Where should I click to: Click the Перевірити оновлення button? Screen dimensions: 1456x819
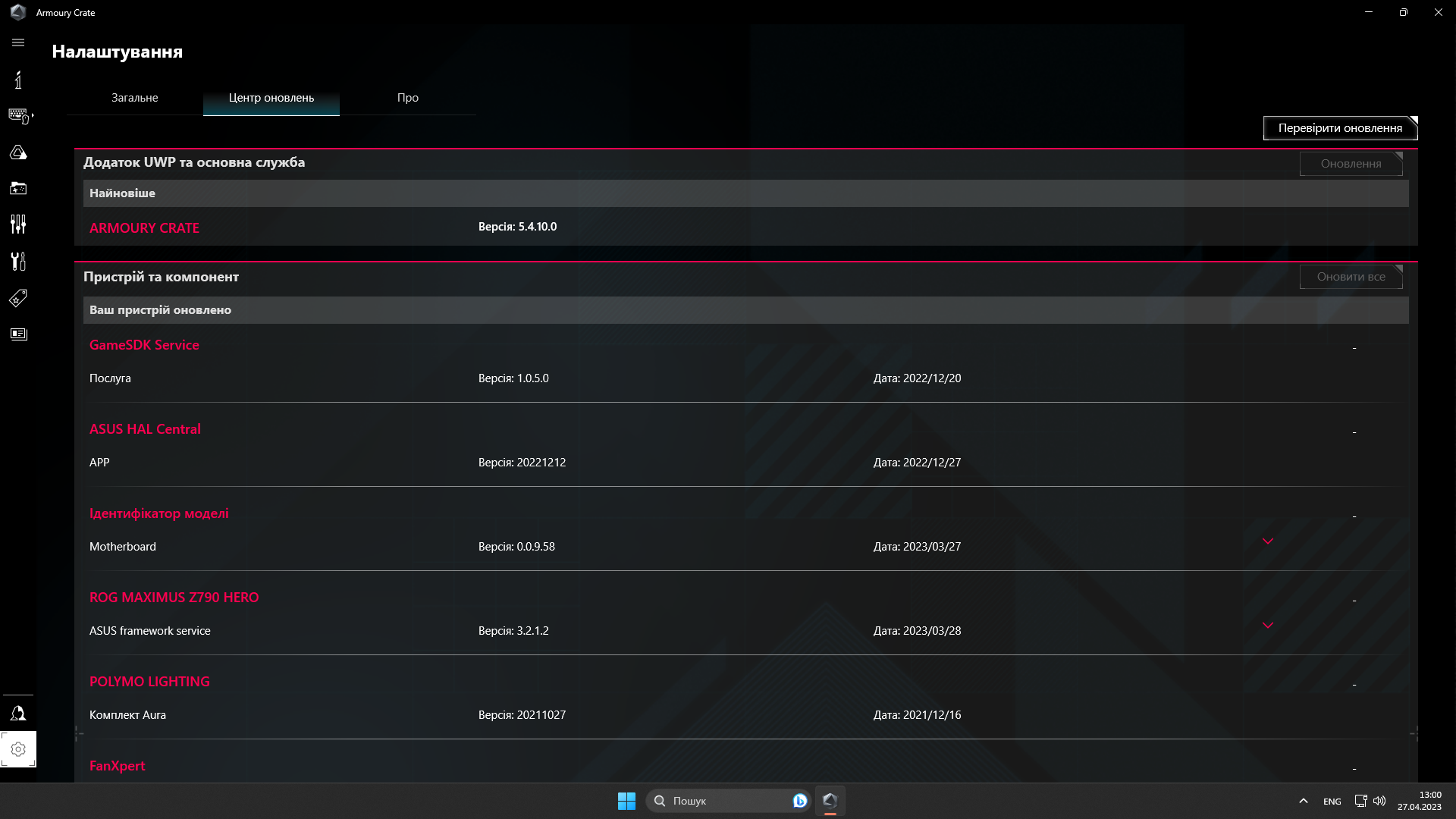pyautogui.click(x=1340, y=128)
